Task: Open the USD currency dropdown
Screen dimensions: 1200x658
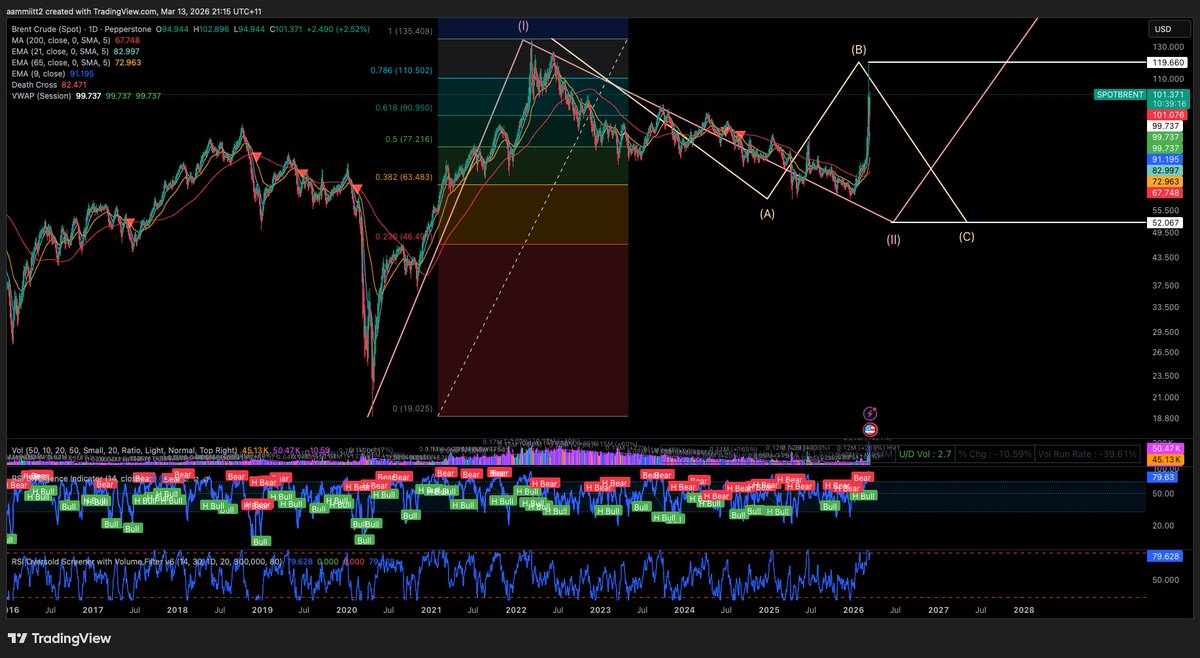Action: coord(1168,30)
